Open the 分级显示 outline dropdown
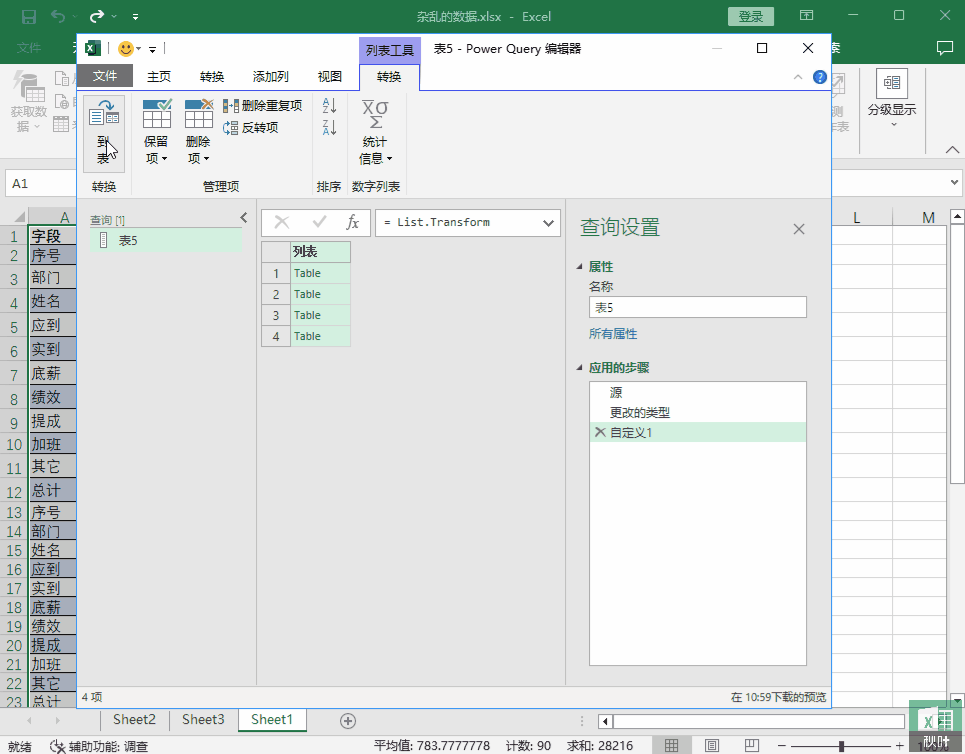Screen dimensions: 965x754 (892, 98)
